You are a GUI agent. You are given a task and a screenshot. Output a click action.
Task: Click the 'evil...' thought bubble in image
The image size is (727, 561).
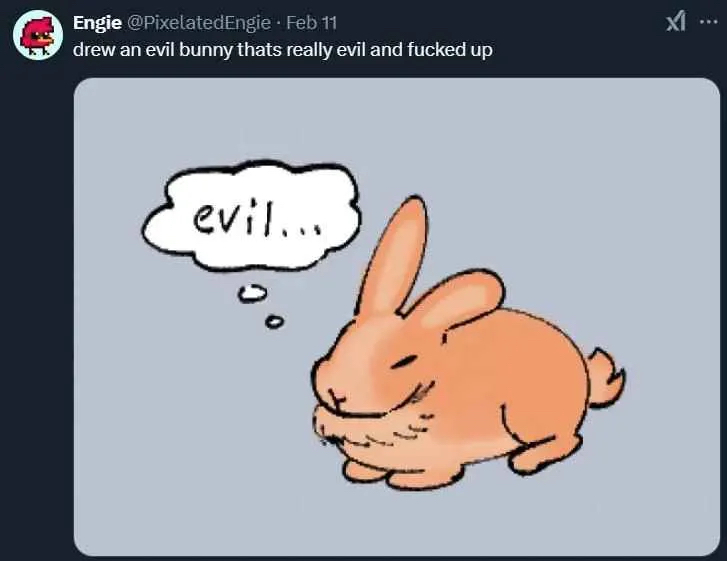(251, 216)
